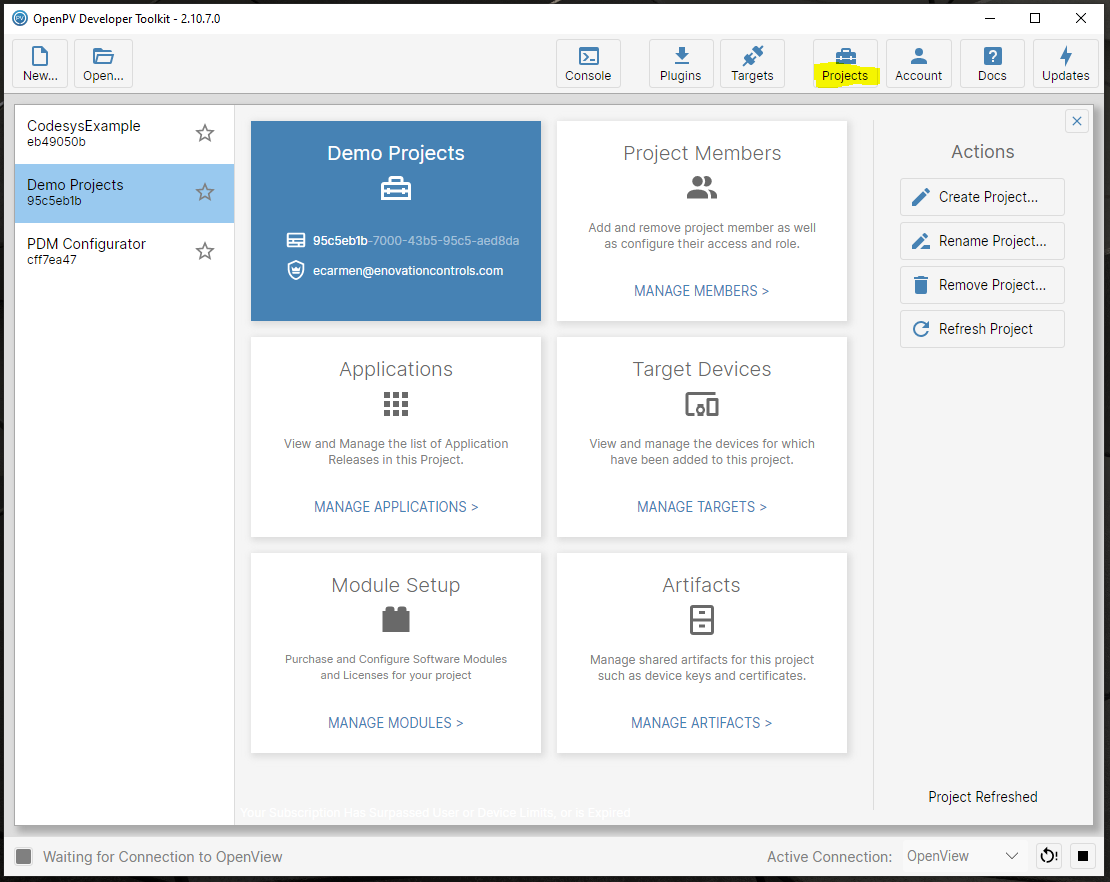Image resolution: width=1110 pixels, height=882 pixels.
Task: Select the CodesysExample project in list
Action: pyautogui.click(x=124, y=133)
